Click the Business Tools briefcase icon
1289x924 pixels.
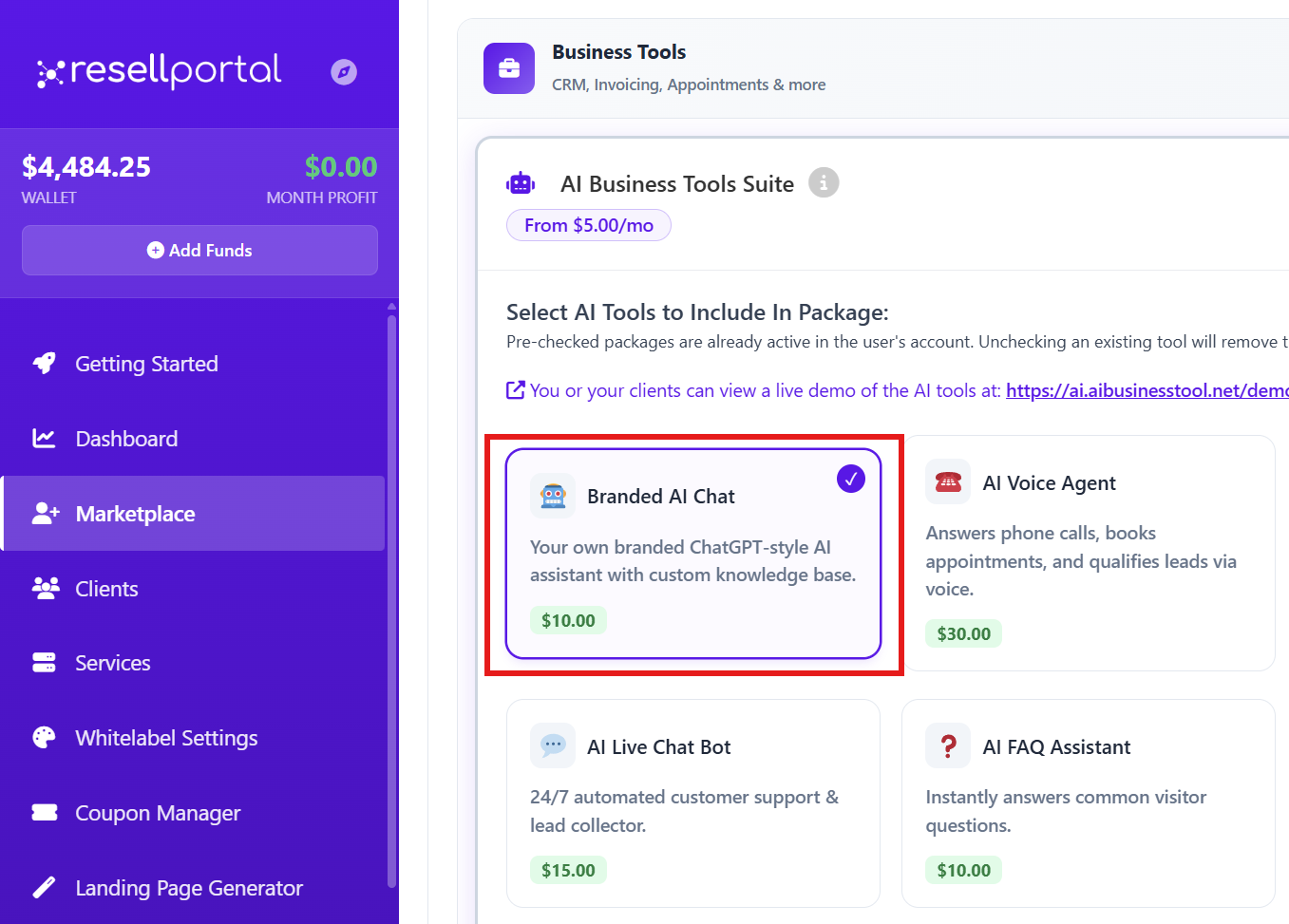tap(509, 68)
